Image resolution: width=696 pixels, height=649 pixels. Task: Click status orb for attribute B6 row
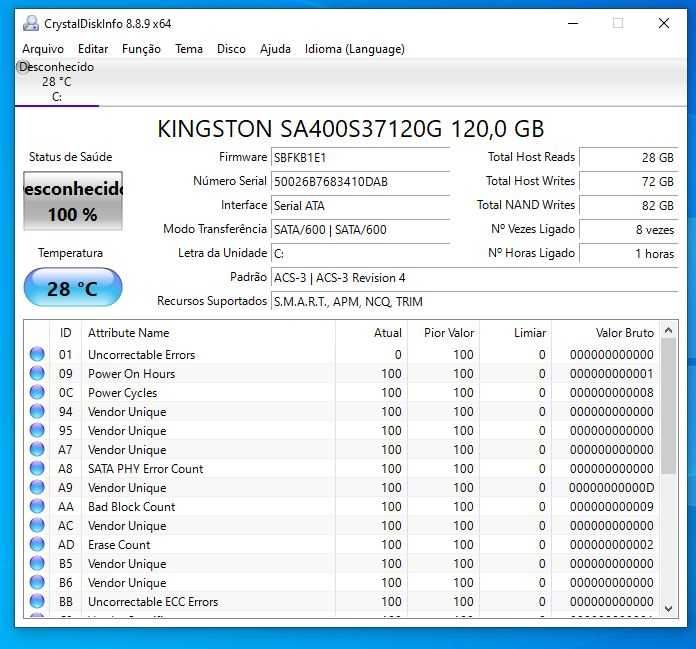[37, 582]
